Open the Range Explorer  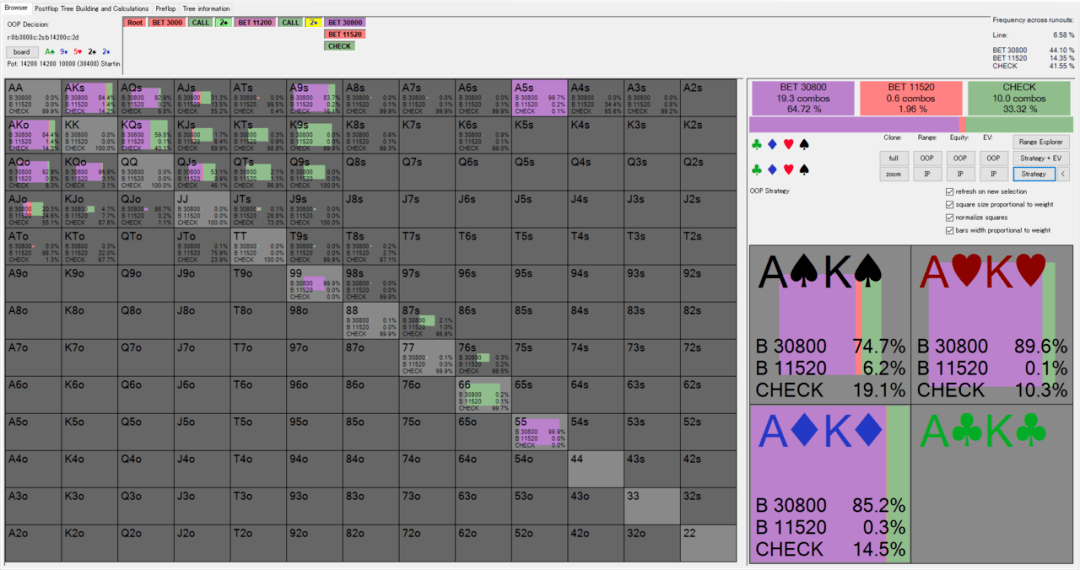click(x=1041, y=142)
